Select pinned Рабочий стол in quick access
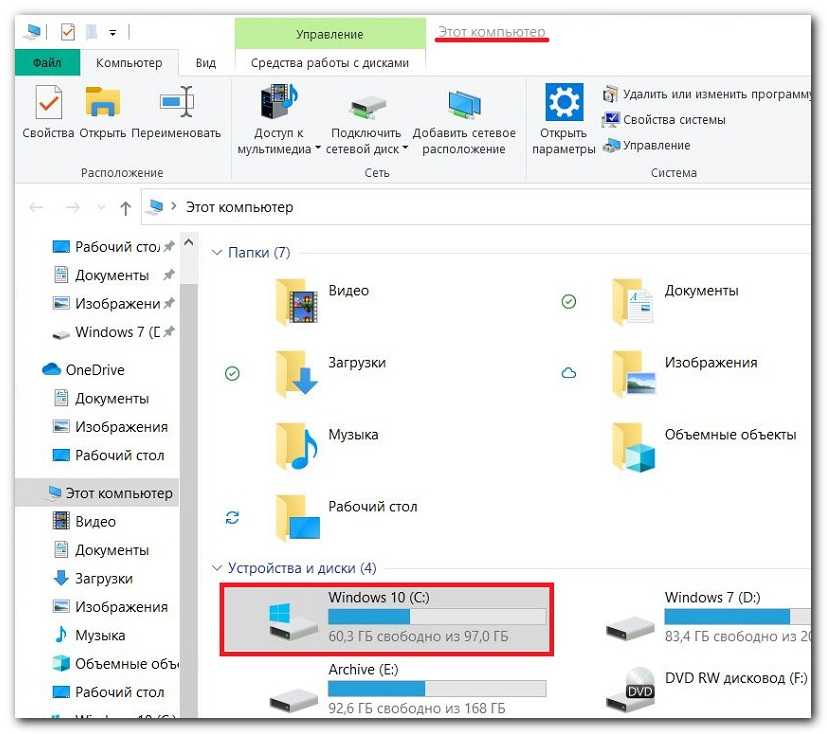The width and height of the screenshot is (827, 734). (113, 247)
